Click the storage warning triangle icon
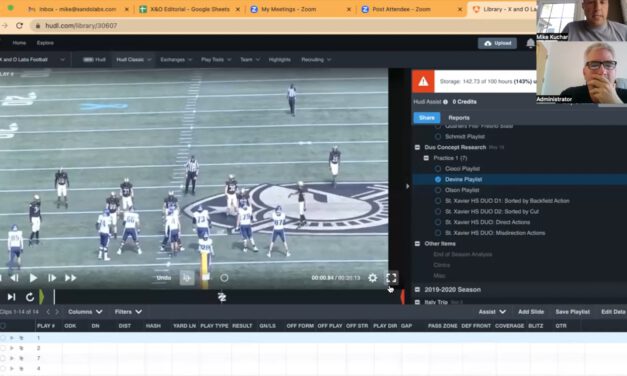Image resolution: width=627 pixels, height=376 pixels. click(423, 81)
